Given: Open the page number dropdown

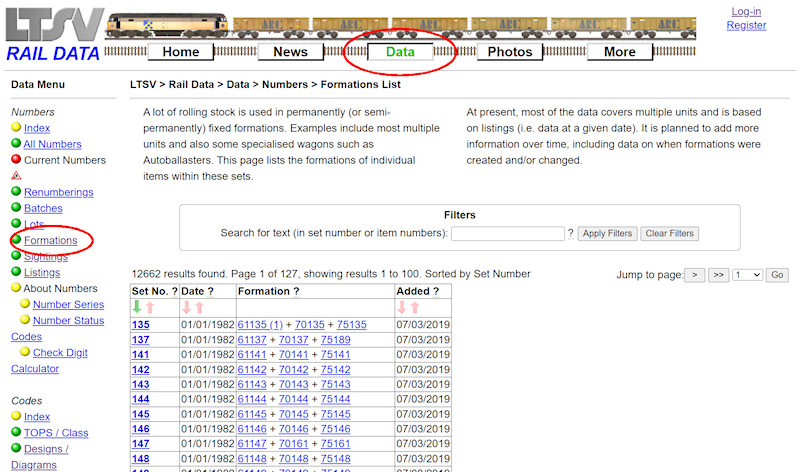Looking at the screenshot, I should pos(748,275).
